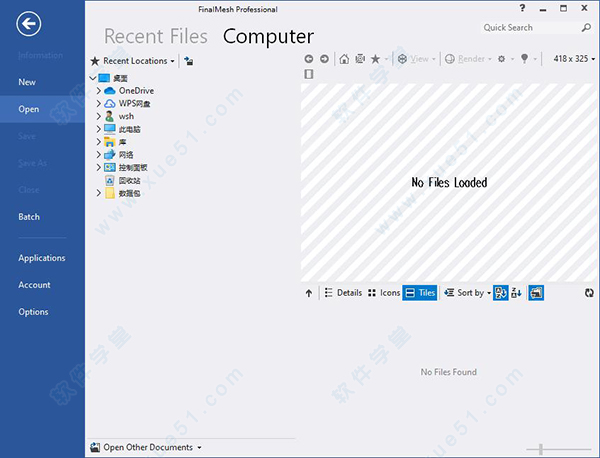Toggle the folder preview button in file toolbar

pos(536,293)
